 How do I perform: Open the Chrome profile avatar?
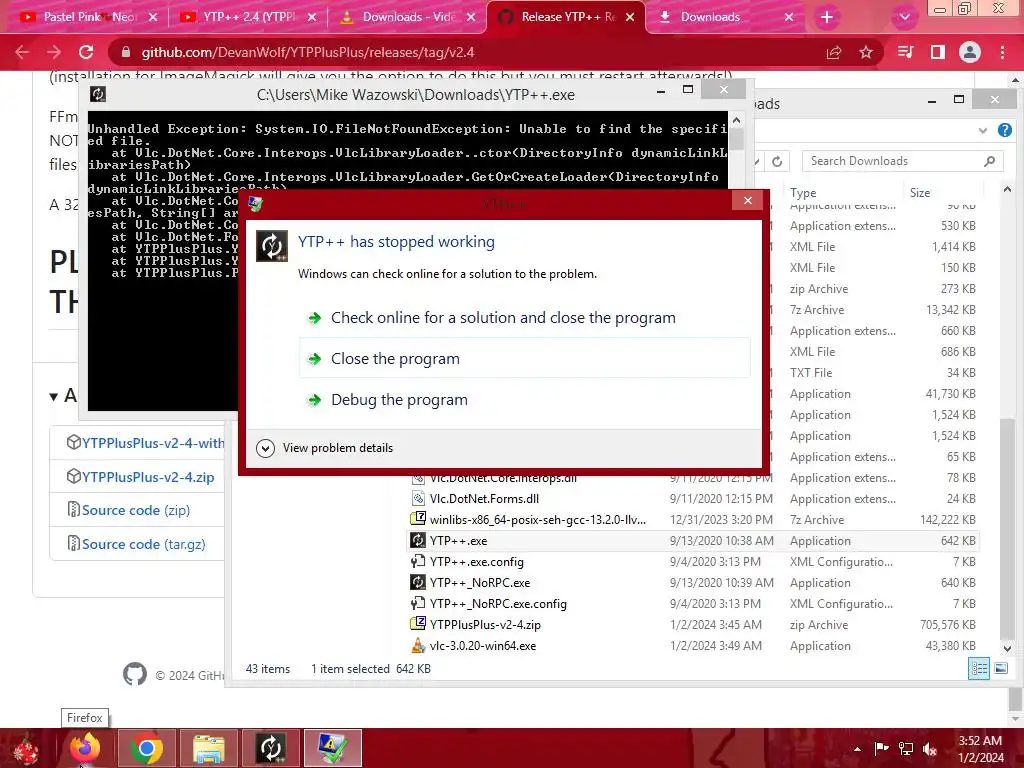point(970,52)
